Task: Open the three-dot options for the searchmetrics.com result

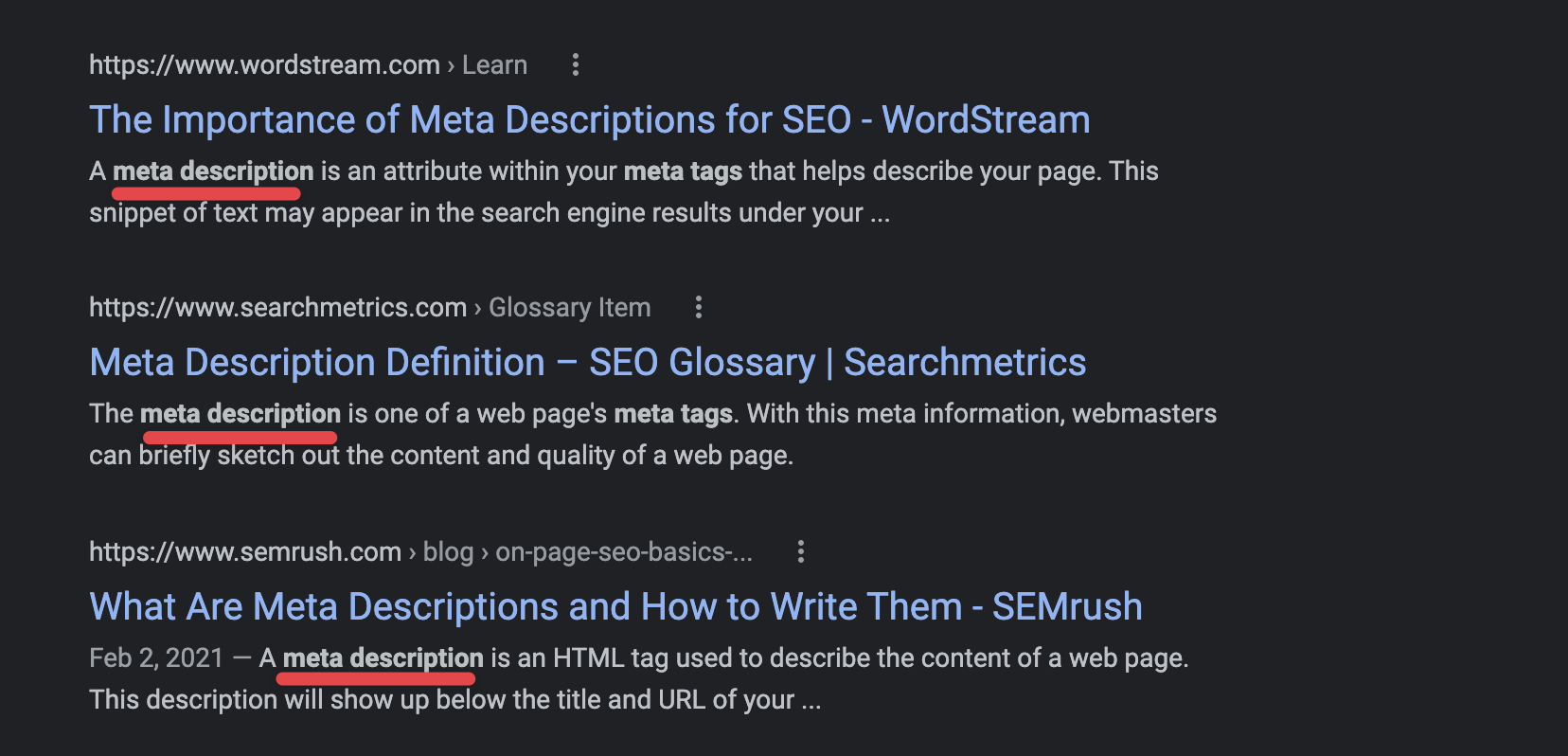Action: [698, 307]
